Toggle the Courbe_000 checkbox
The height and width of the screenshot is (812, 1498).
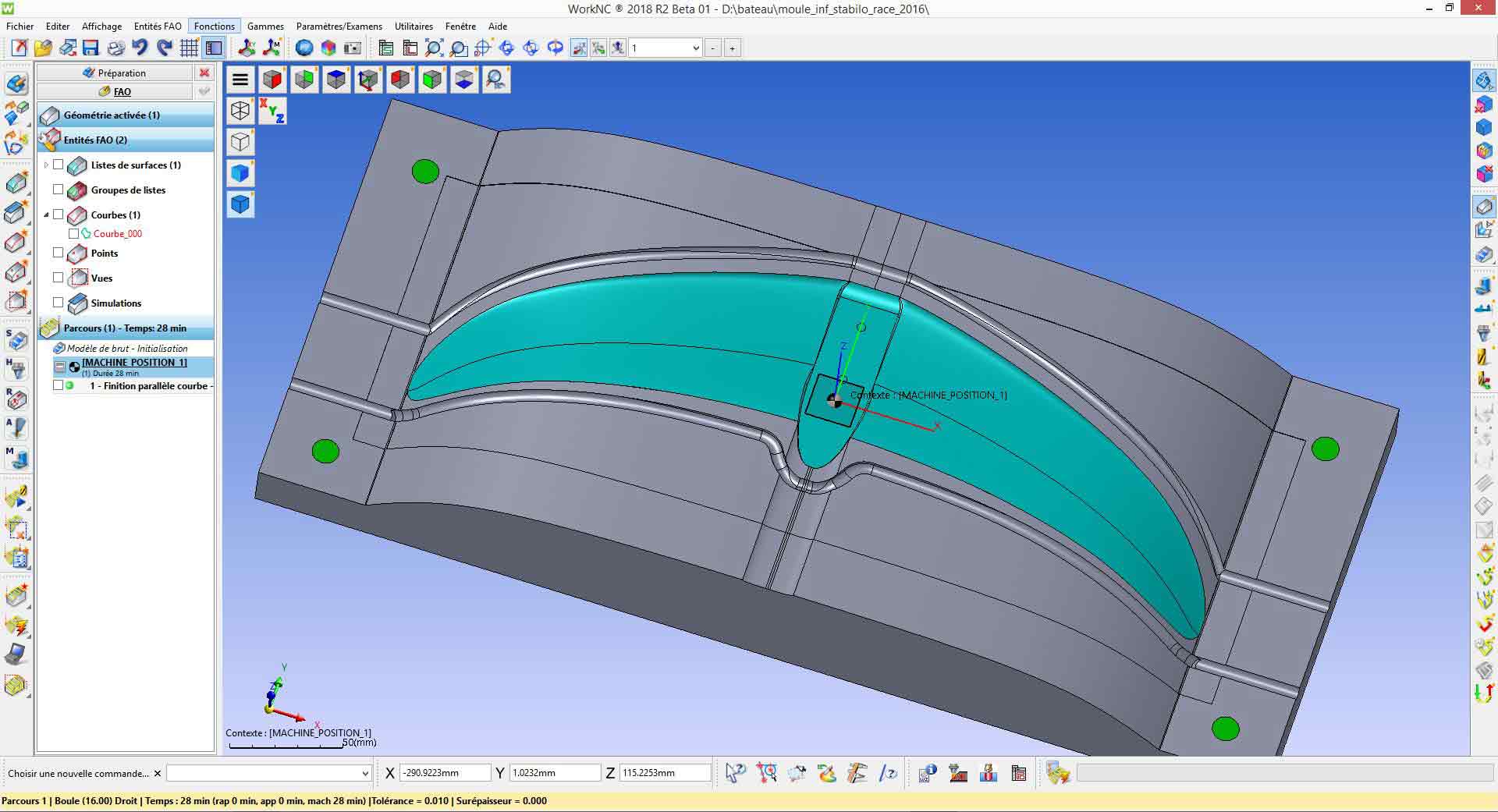73,233
